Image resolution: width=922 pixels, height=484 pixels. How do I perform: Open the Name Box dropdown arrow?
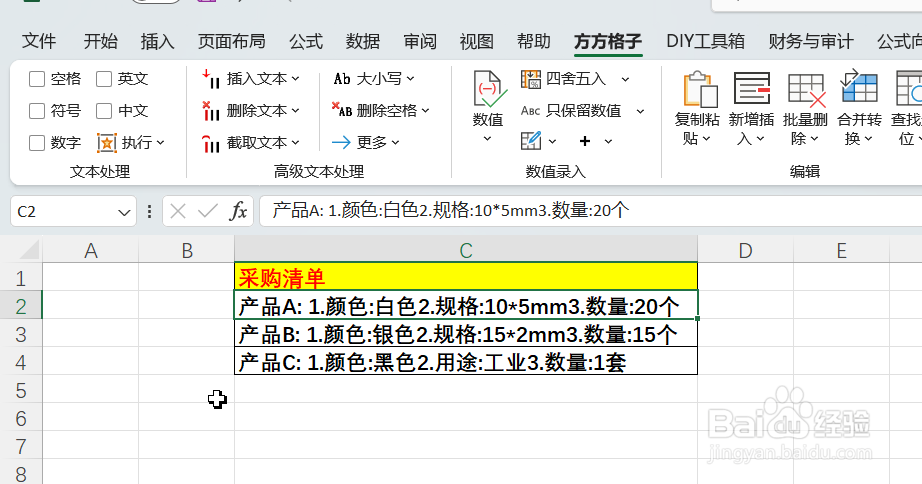tap(124, 212)
